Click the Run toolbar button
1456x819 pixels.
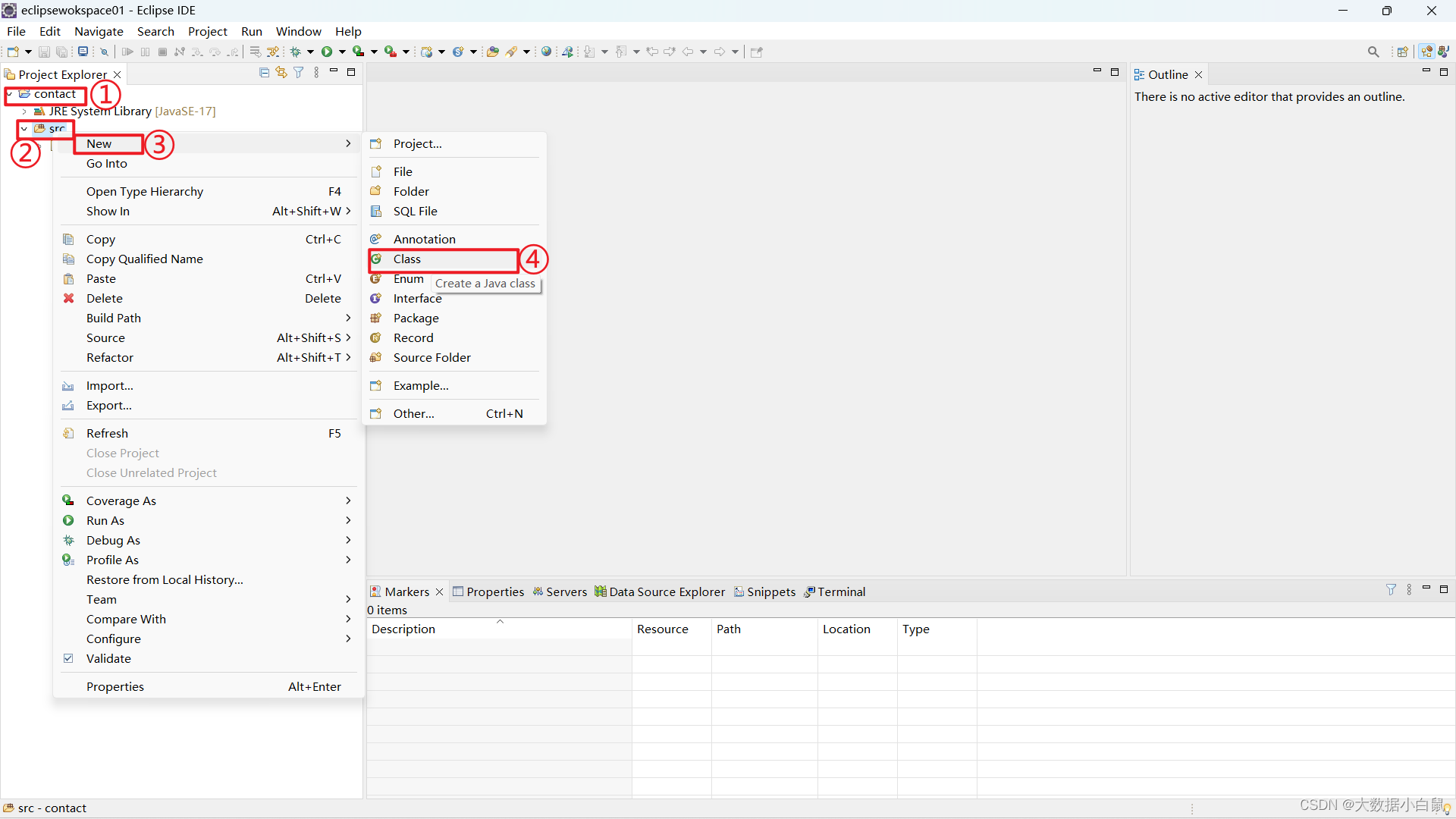(327, 52)
